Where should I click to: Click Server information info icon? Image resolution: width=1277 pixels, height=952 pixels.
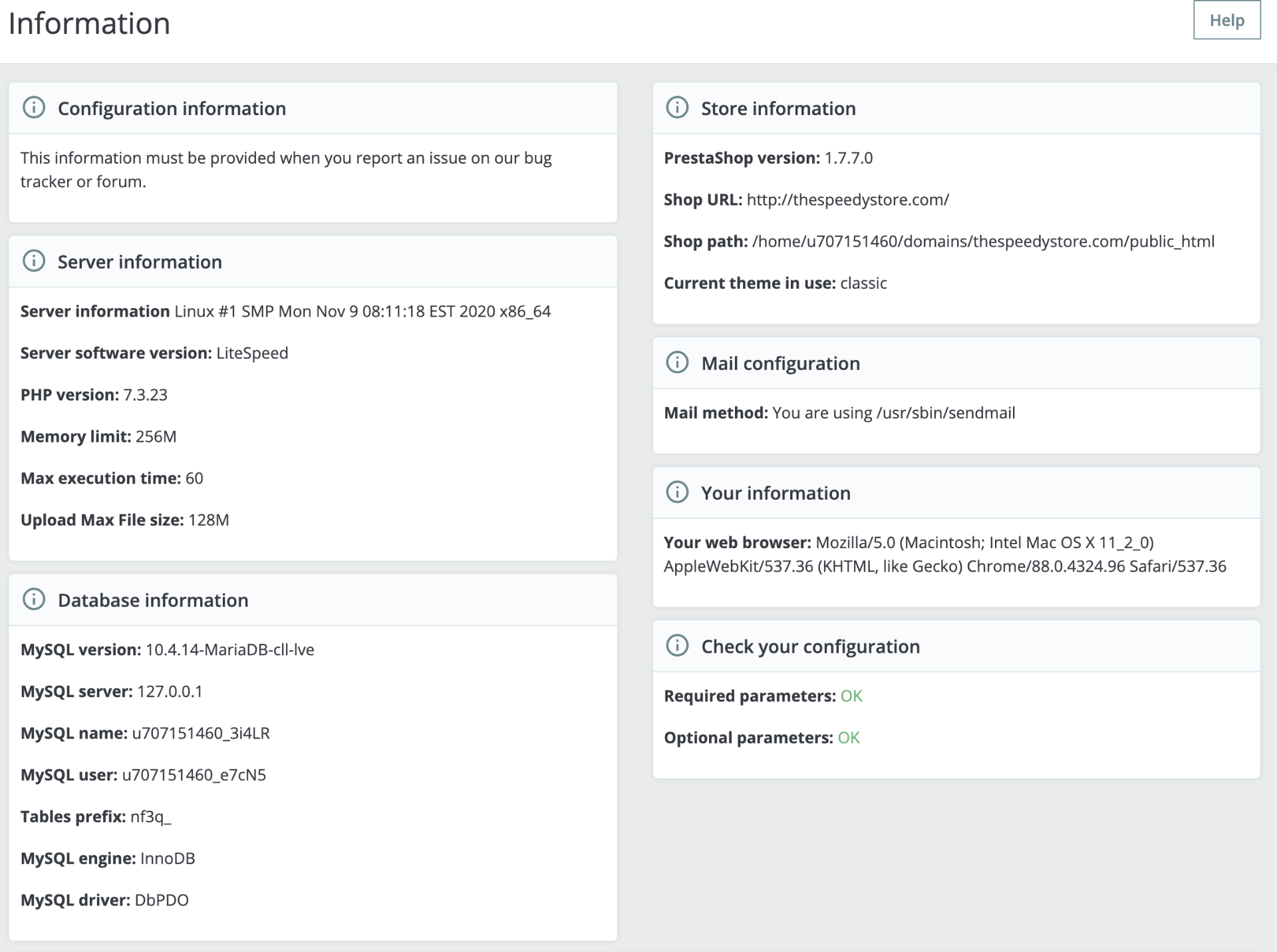click(x=34, y=261)
